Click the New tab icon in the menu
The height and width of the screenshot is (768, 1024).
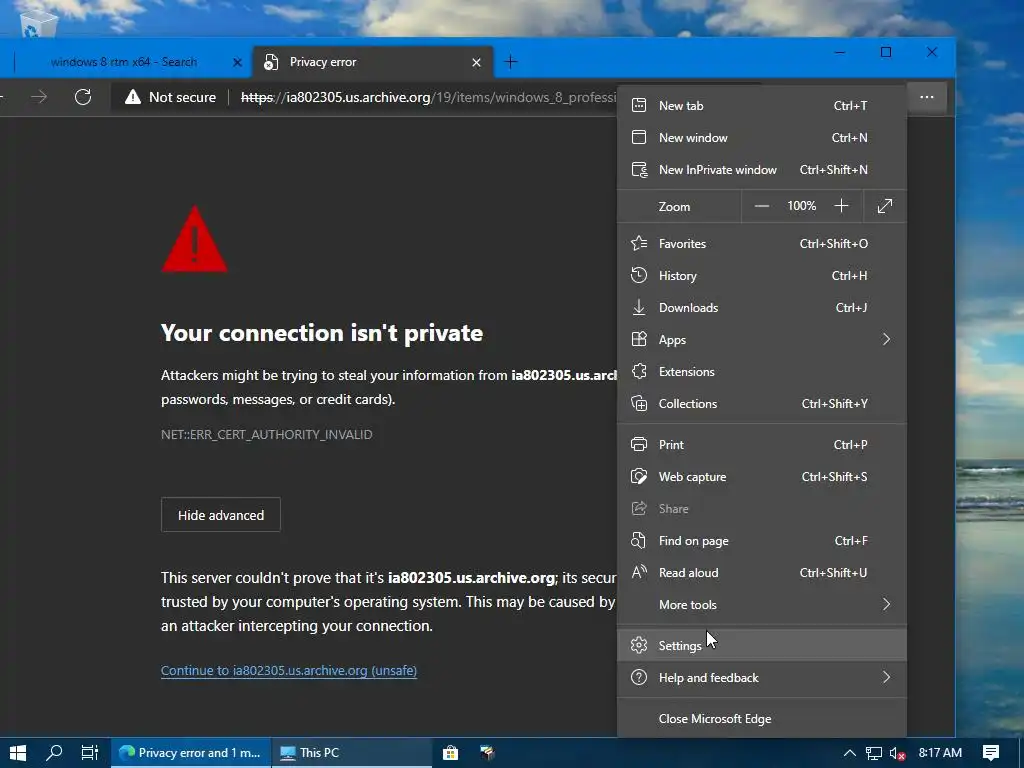(639, 105)
